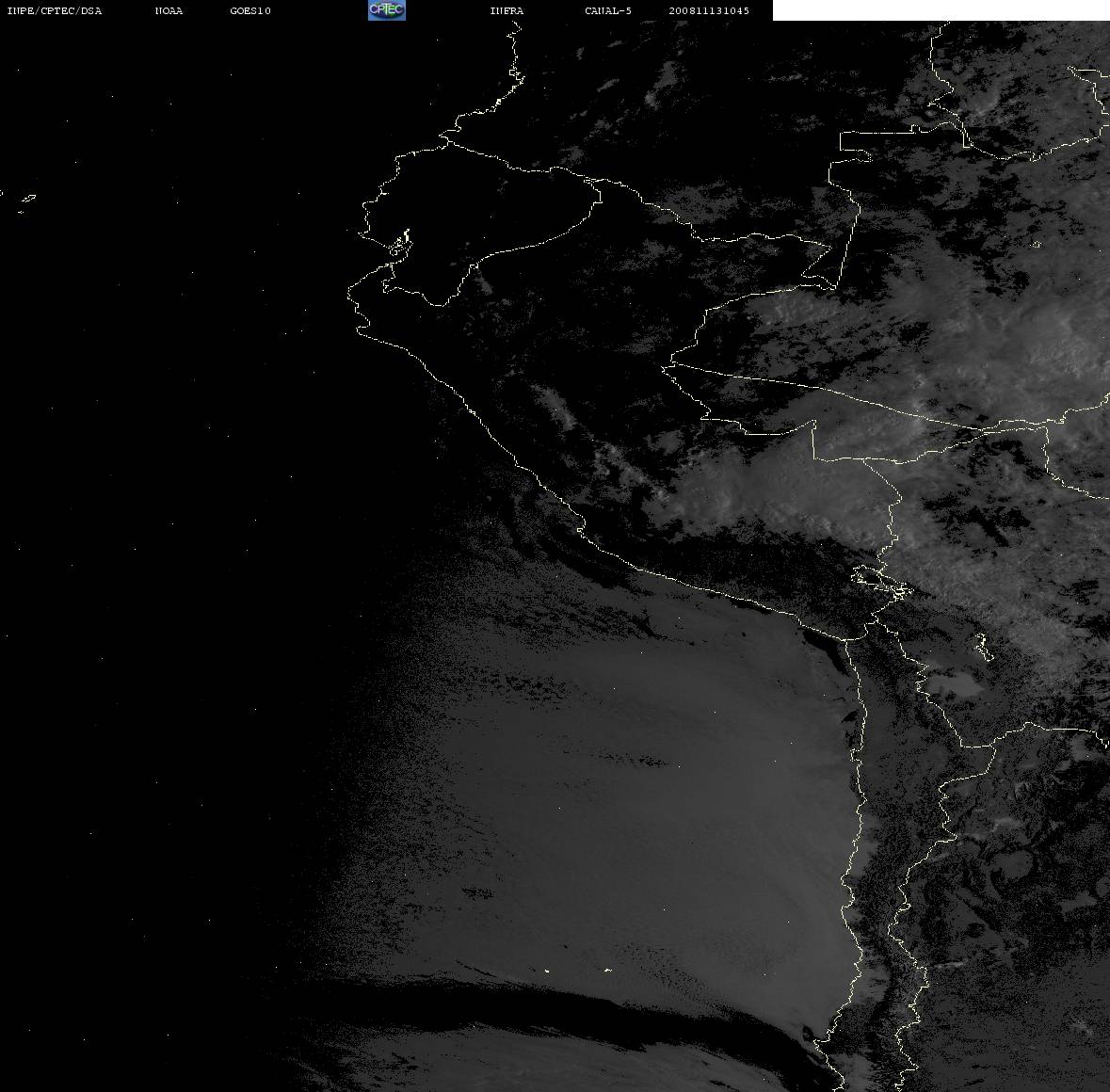Click the blank white box at top right
This screenshot has height=1092, width=1110.
pos(941,10)
